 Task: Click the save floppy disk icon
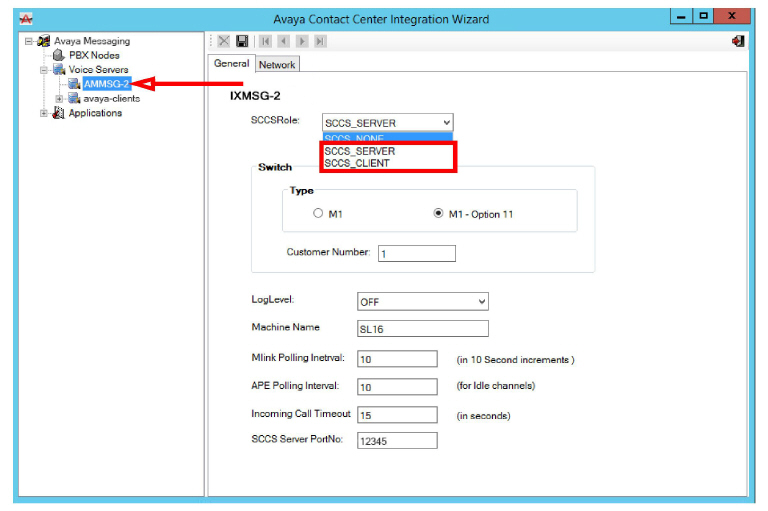[x=242, y=41]
